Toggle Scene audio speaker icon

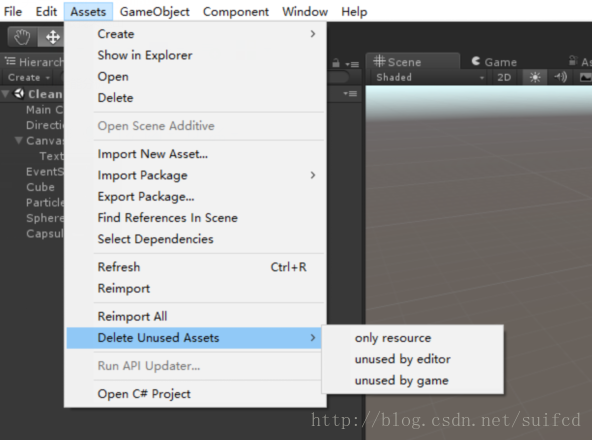pos(560,77)
